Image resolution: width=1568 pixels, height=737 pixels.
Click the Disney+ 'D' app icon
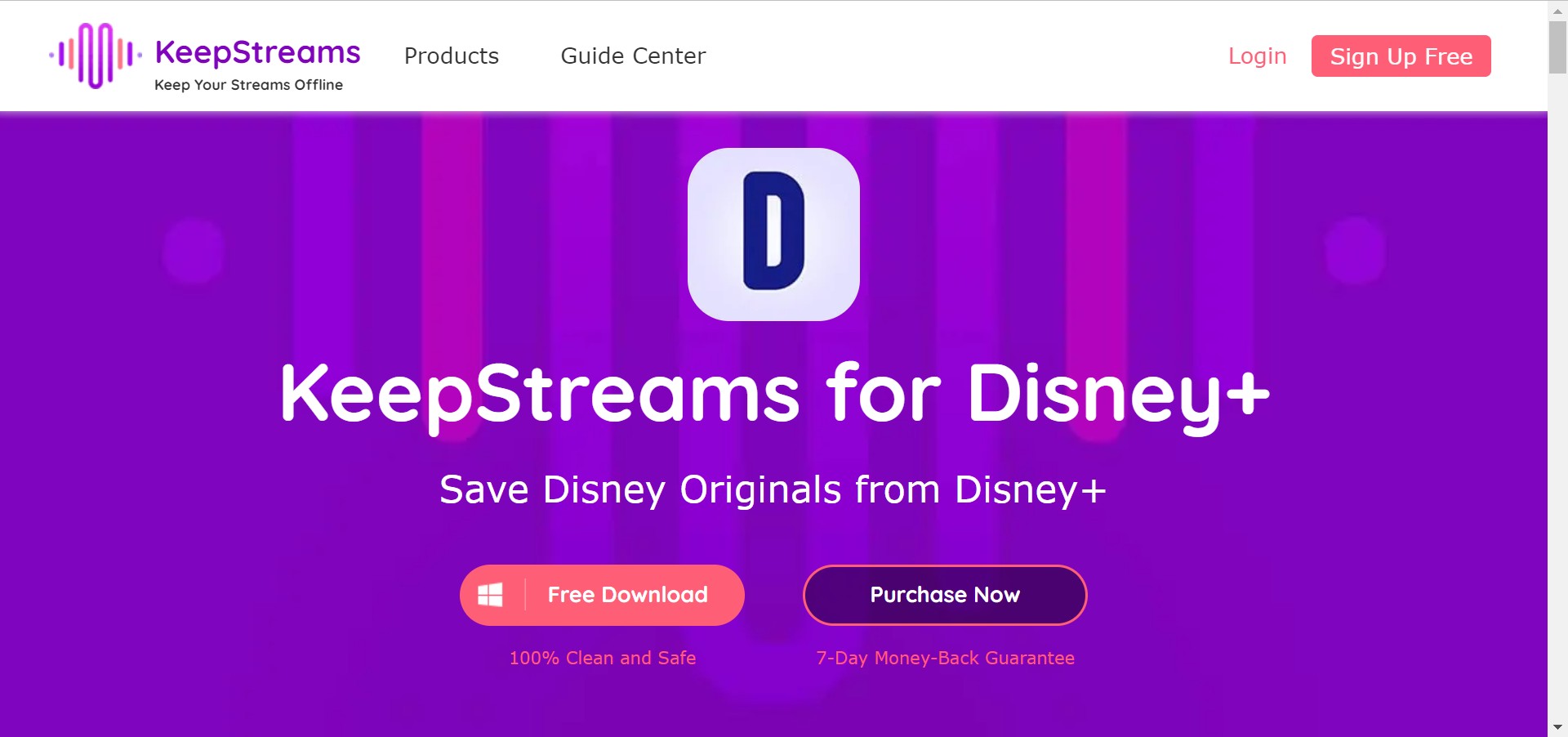(x=773, y=234)
